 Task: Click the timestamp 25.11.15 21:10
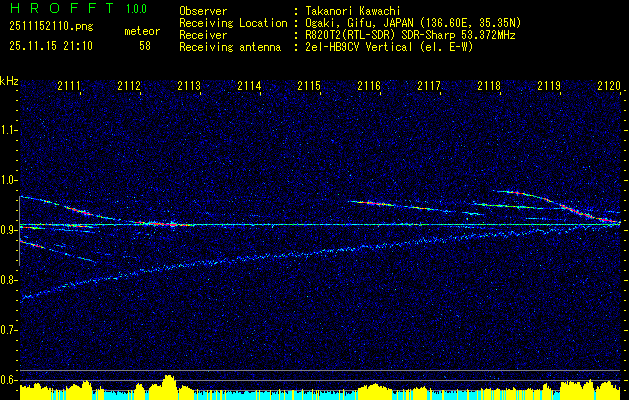tap(51, 45)
